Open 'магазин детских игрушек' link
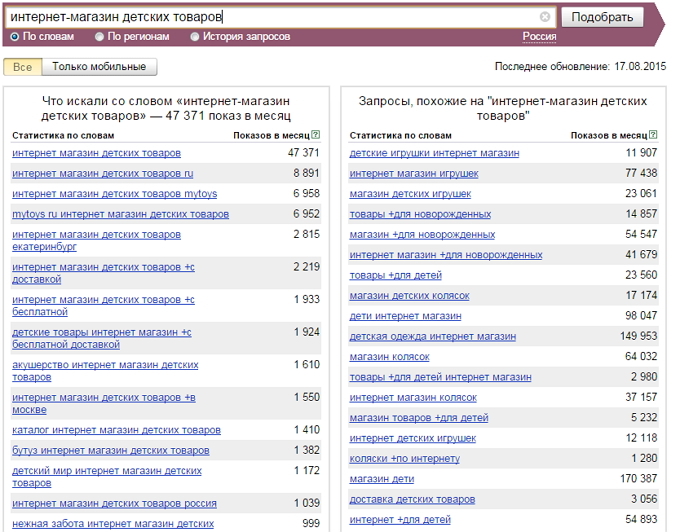This screenshot has height=532, width=680. 410,194
